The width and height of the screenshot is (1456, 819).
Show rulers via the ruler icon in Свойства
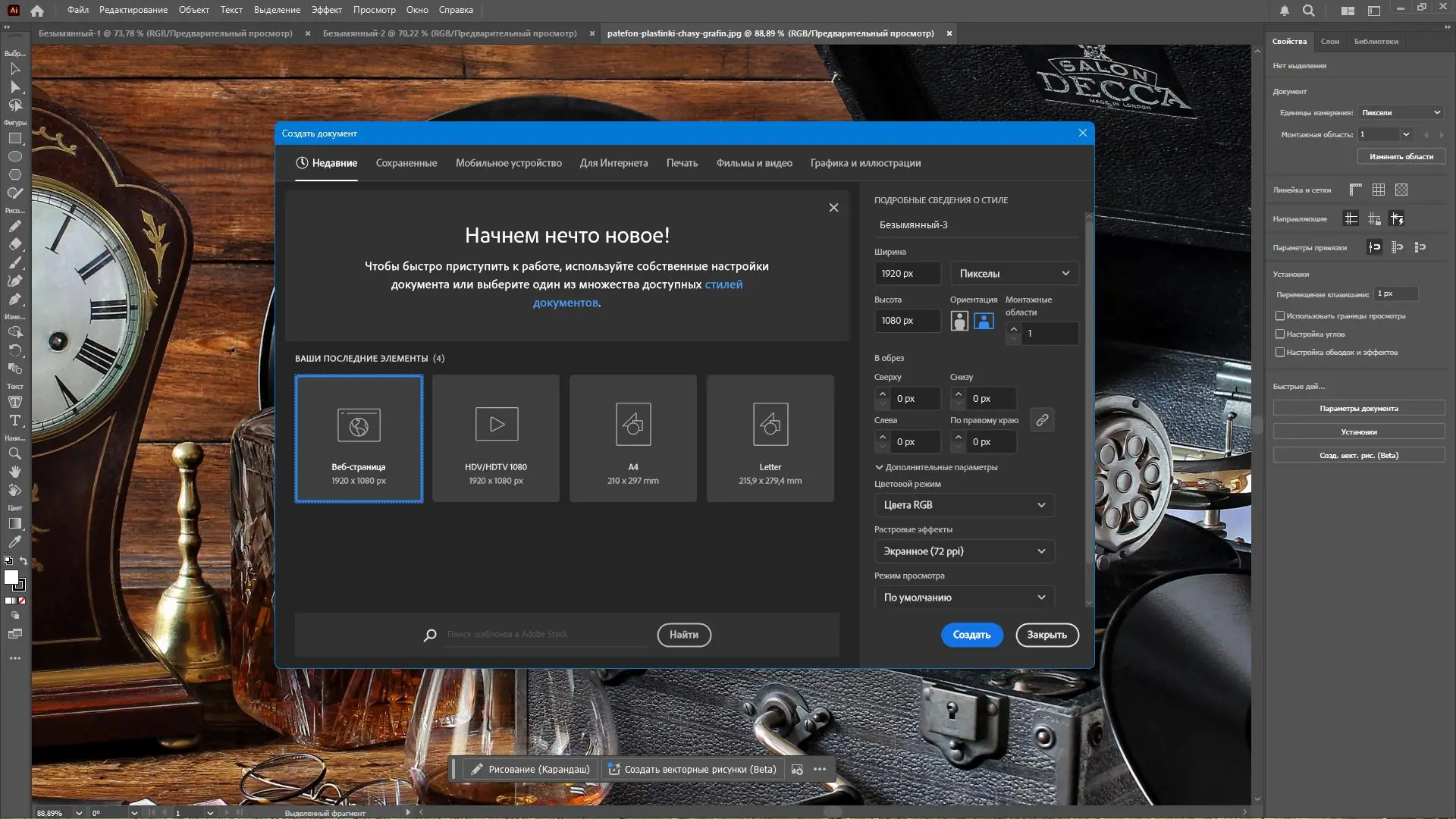point(1354,190)
